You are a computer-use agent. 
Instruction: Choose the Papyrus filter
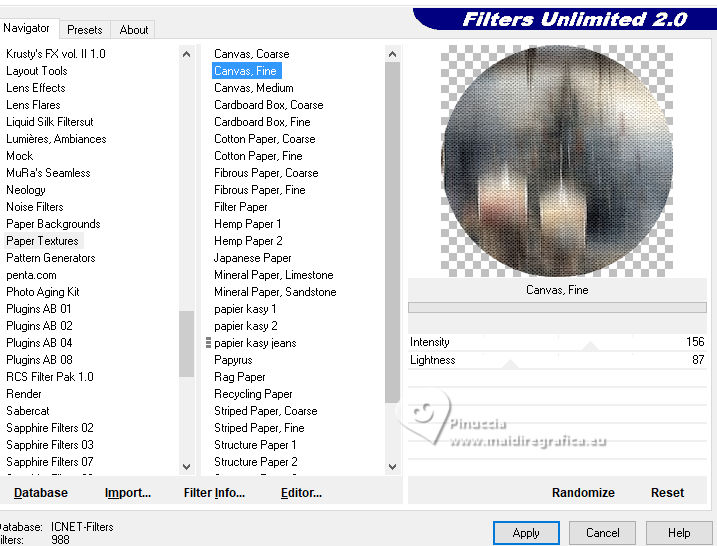pos(233,360)
